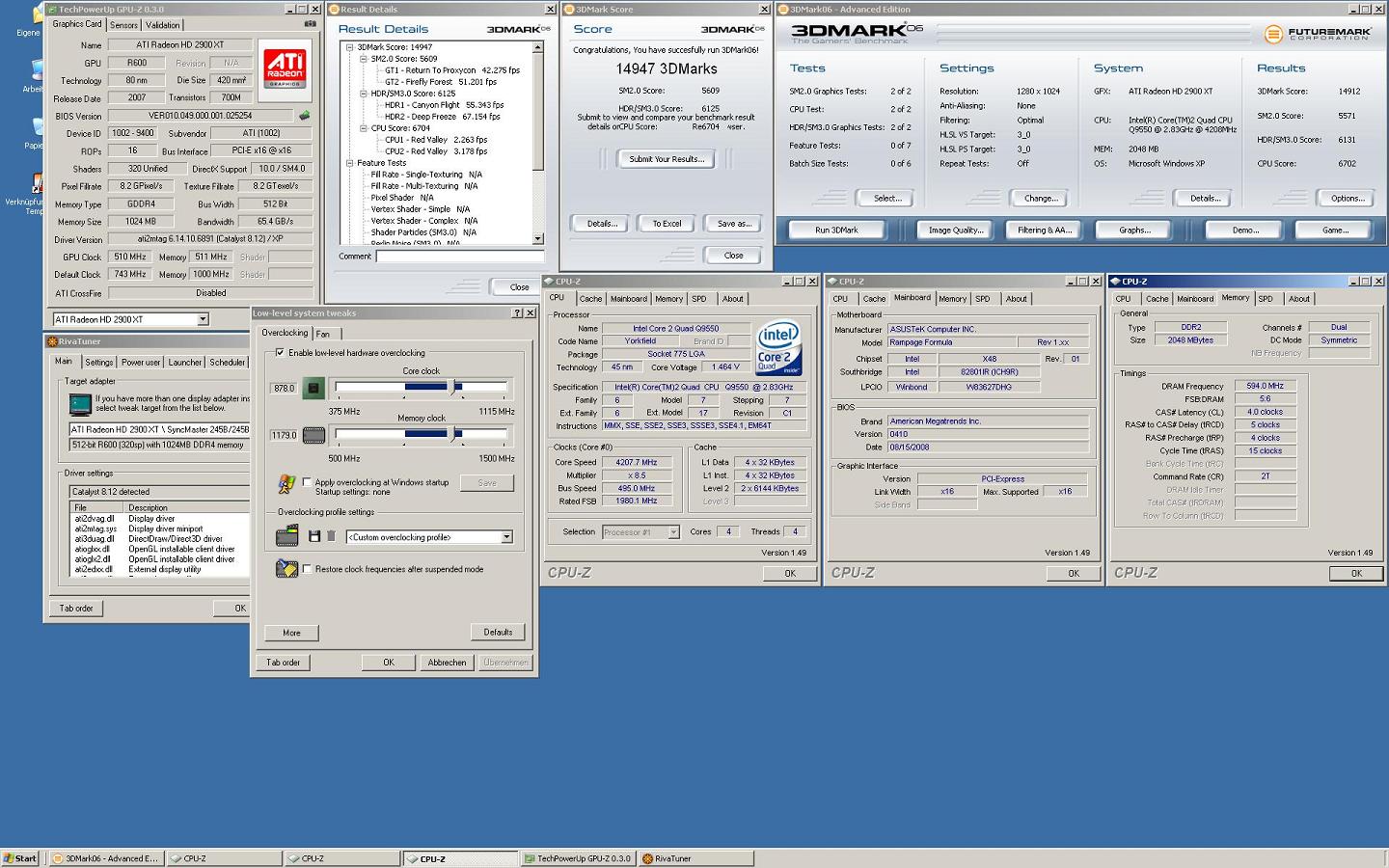The height and width of the screenshot is (868, 1389).
Task: Open the RivaTuner Power user tab
Action: 141,363
